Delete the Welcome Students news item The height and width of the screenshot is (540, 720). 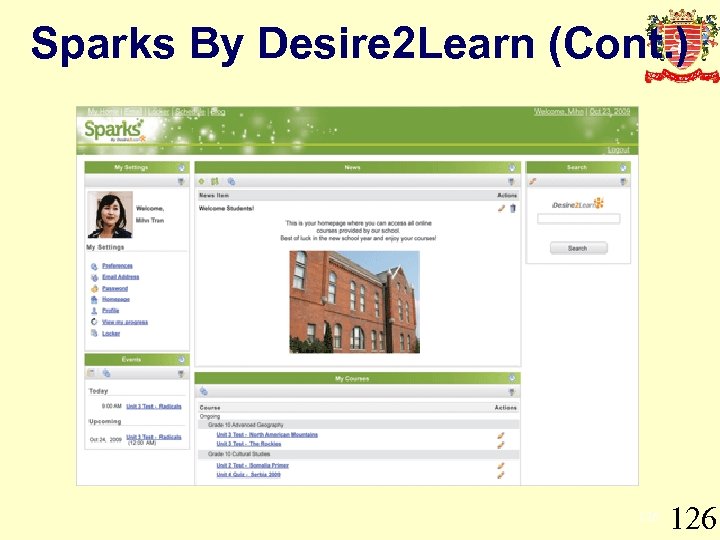tap(513, 208)
